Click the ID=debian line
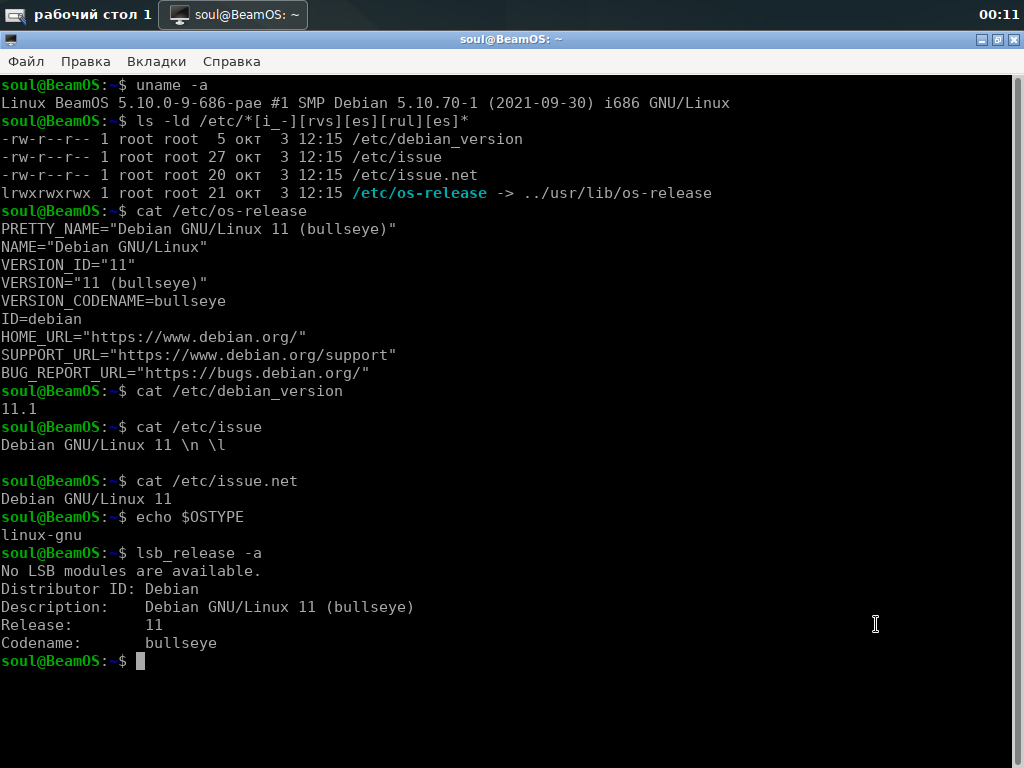The width and height of the screenshot is (1024, 768). (41, 319)
